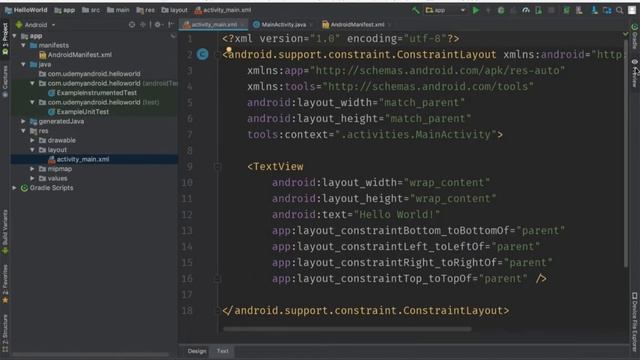This screenshot has width=640, height=360.
Task: Open the Build Variants side panel
Action: (x=5, y=232)
